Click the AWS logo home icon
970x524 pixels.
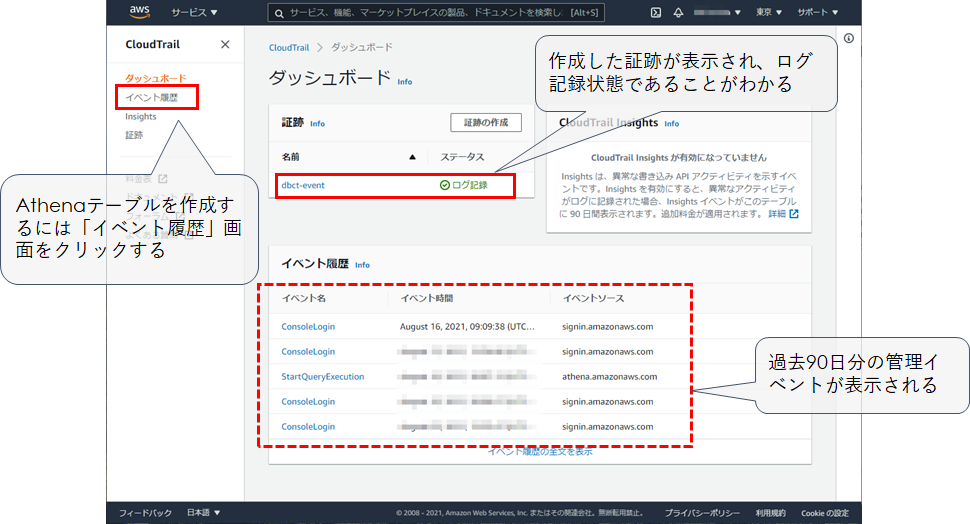tap(139, 12)
